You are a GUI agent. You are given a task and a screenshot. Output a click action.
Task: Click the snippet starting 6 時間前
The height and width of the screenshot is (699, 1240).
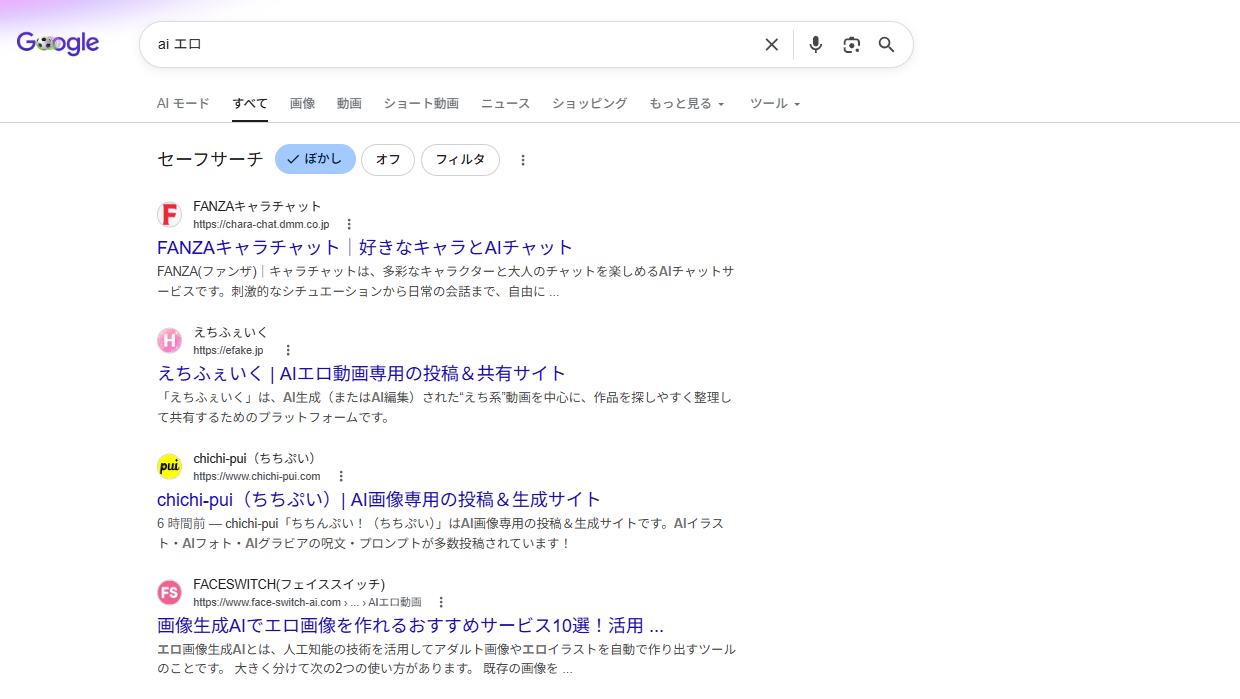click(x=440, y=534)
